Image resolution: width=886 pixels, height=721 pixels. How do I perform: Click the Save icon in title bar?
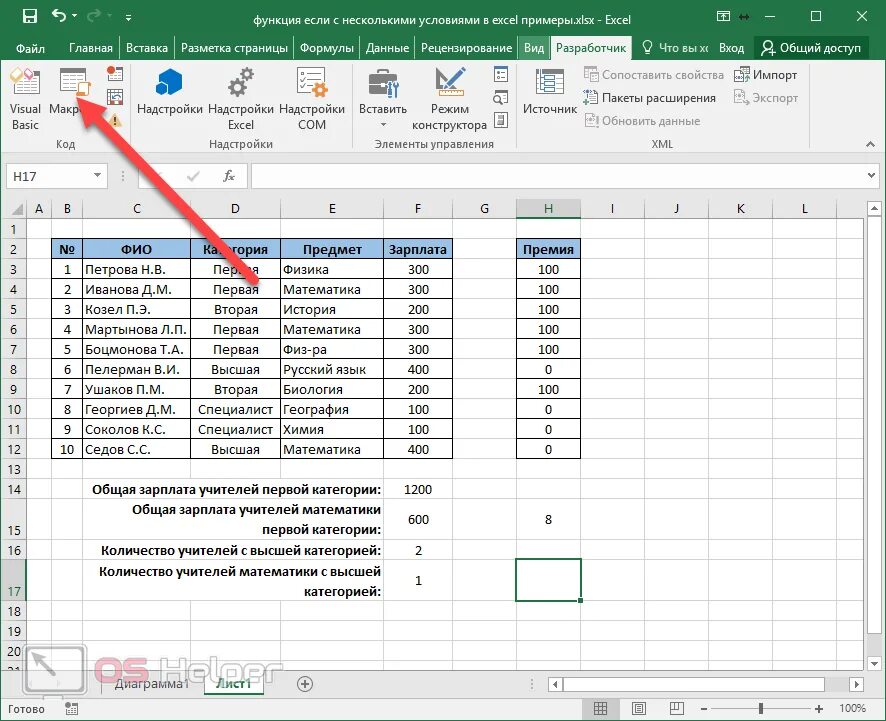tap(29, 16)
